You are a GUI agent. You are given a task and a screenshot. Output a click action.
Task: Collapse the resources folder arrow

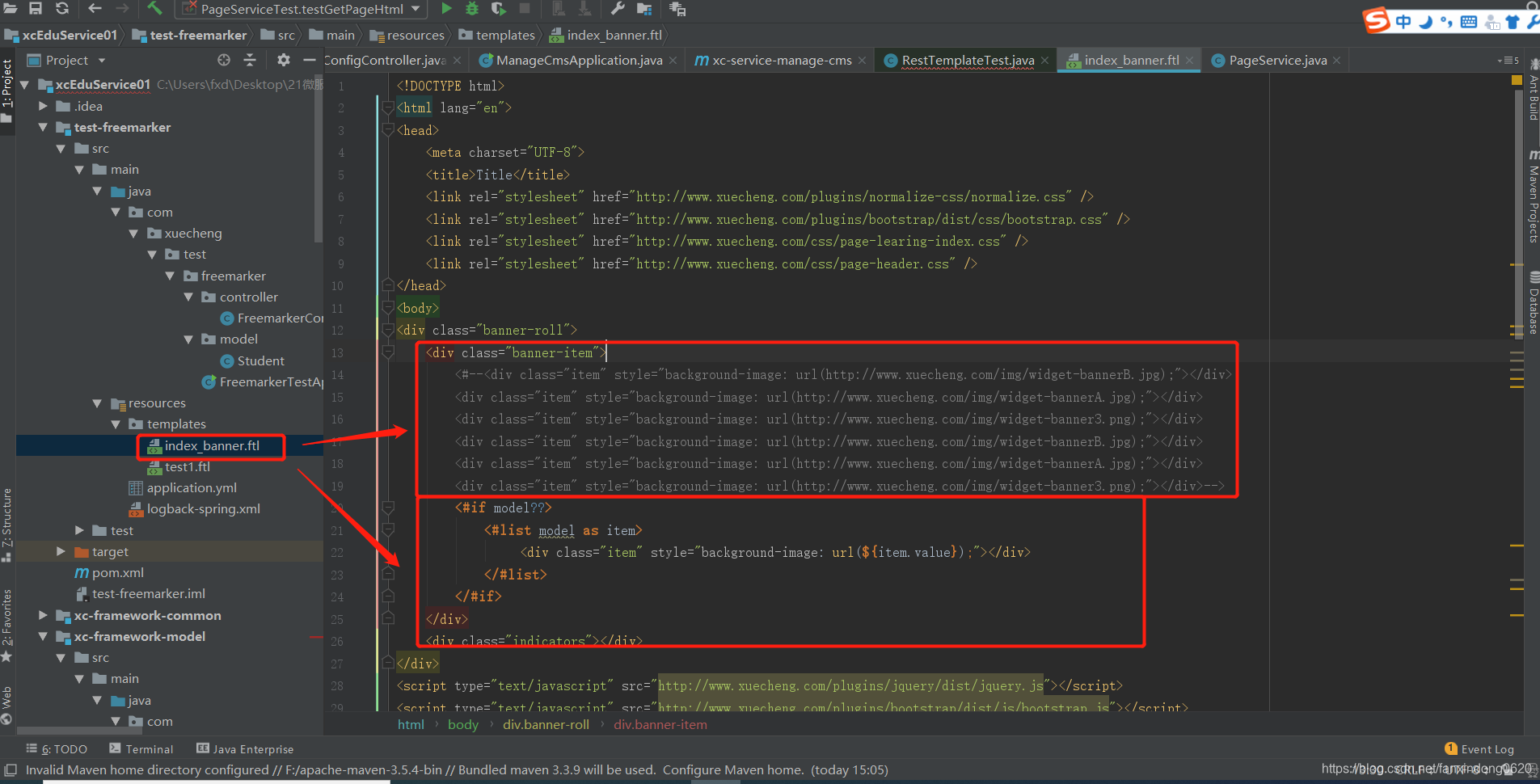point(97,403)
